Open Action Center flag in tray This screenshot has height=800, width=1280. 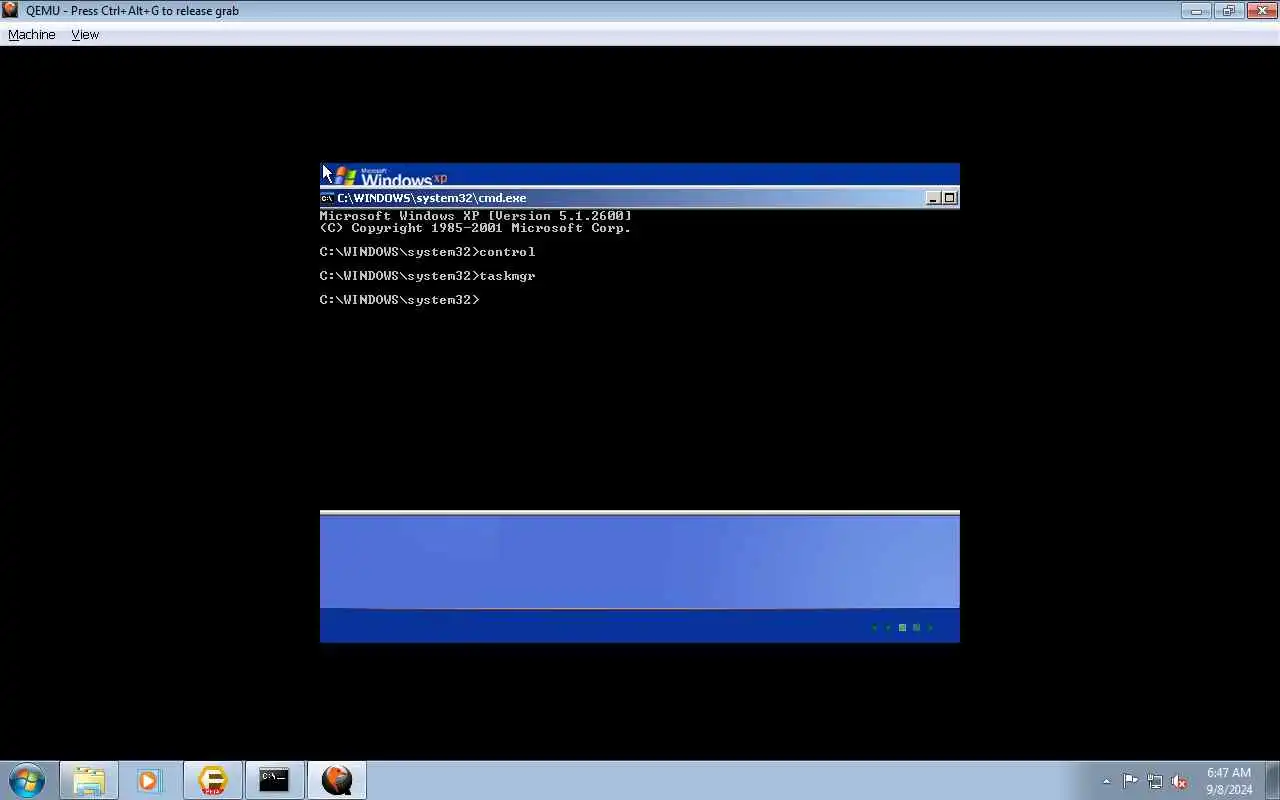(1130, 781)
